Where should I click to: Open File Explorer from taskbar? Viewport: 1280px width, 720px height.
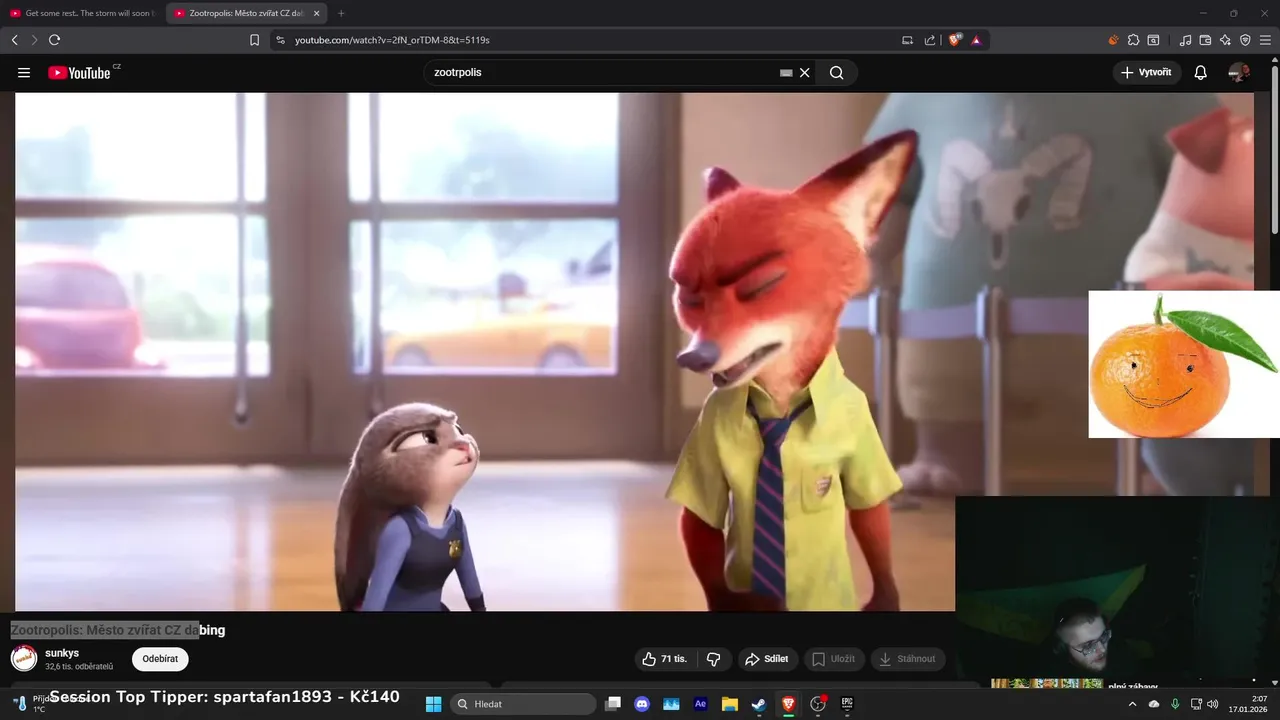tap(730, 704)
